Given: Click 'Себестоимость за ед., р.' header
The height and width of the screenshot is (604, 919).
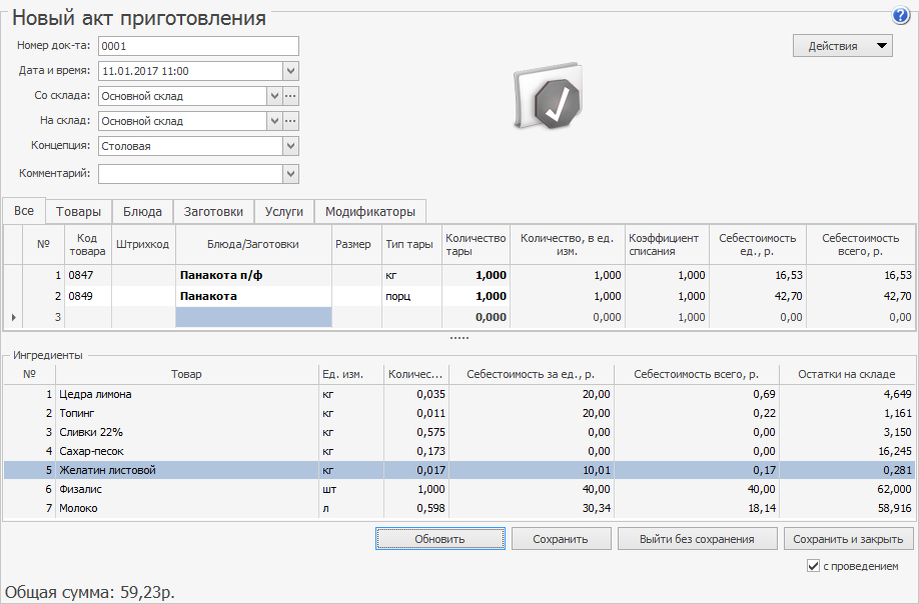Looking at the screenshot, I should [531, 374].
